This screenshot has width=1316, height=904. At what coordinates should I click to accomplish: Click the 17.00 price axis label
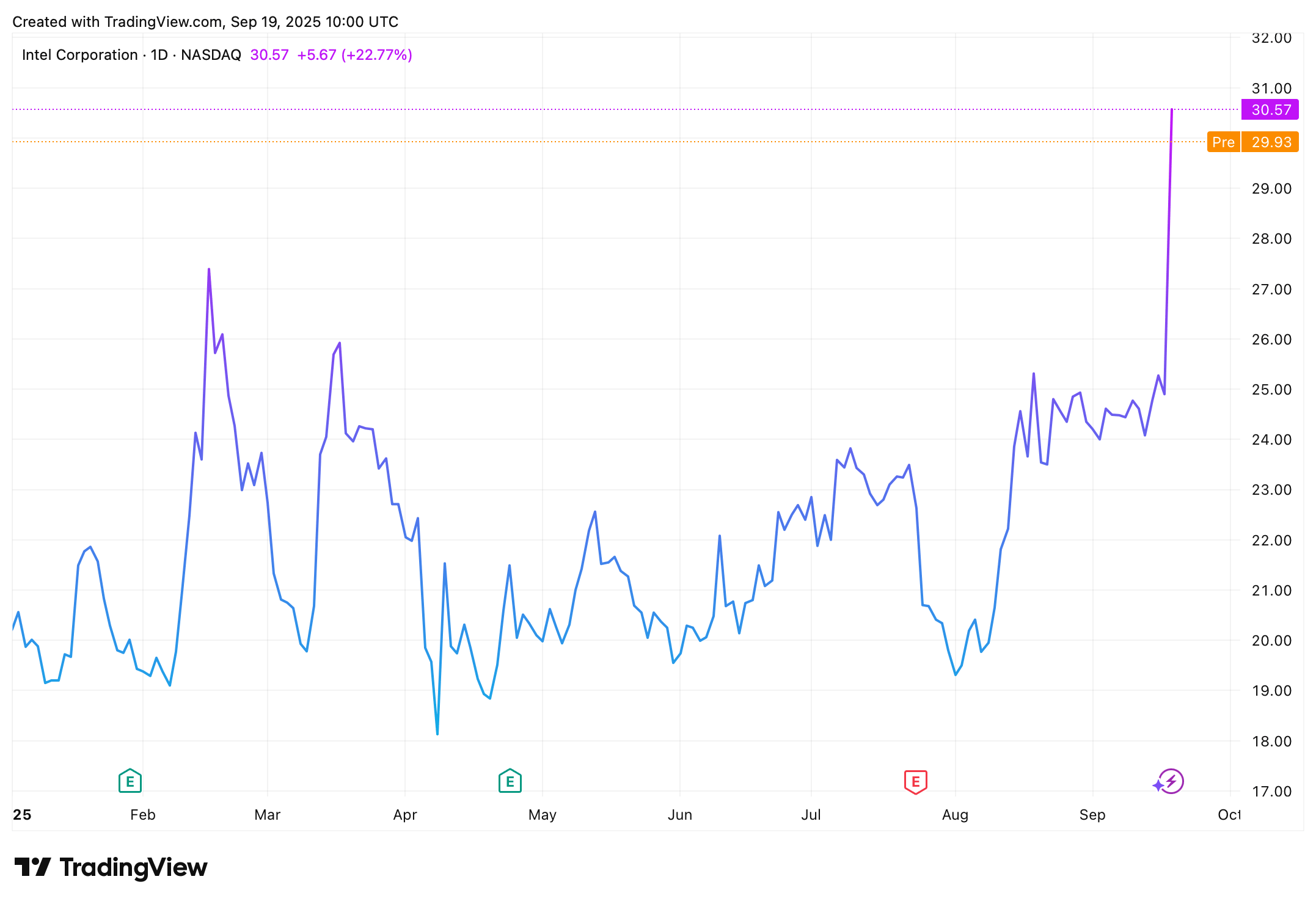(x=1271, y=791)
